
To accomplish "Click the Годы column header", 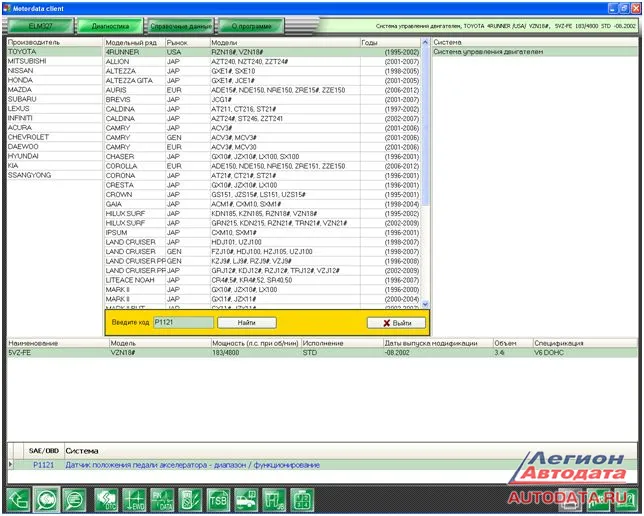I will pyautogui.click(x=391, y=42).
